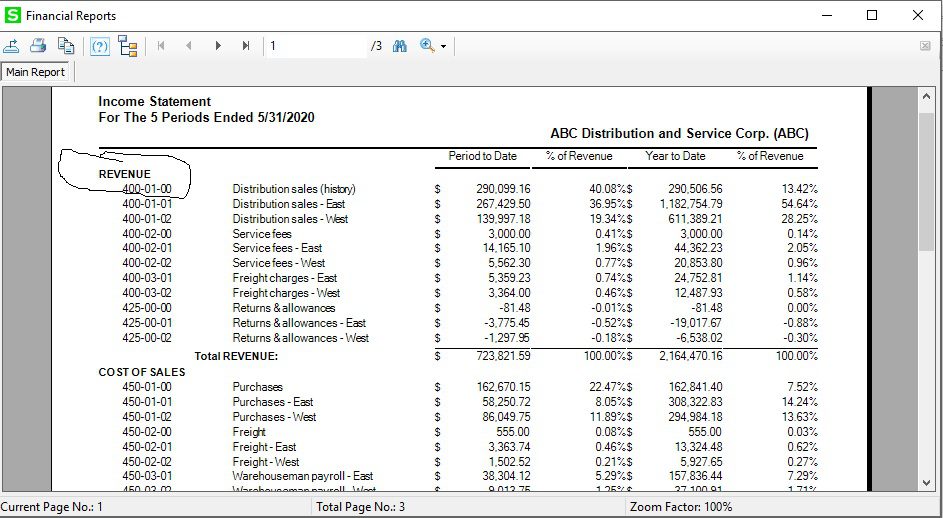Click 'Service fees - East' row label
Screen dimensions: 943x518
(277, 248)
